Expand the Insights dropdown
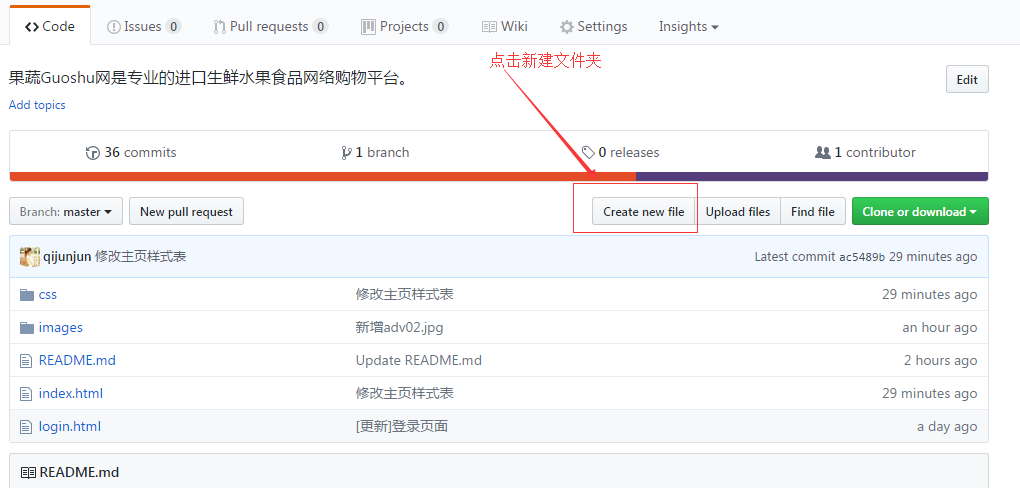1020x488 pixels. 688,27
